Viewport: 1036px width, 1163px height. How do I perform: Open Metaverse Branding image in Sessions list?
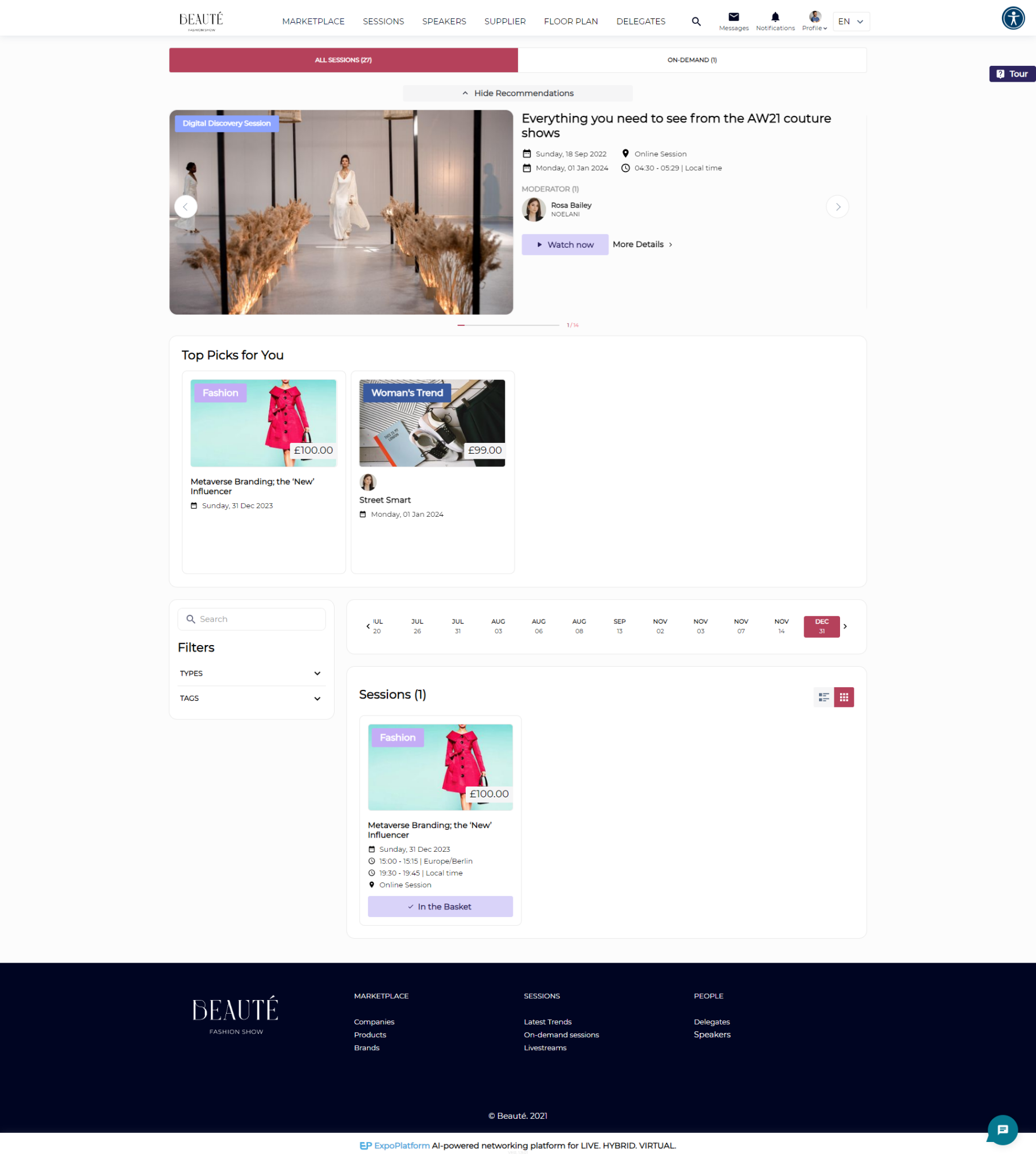[x=440, y=767]
